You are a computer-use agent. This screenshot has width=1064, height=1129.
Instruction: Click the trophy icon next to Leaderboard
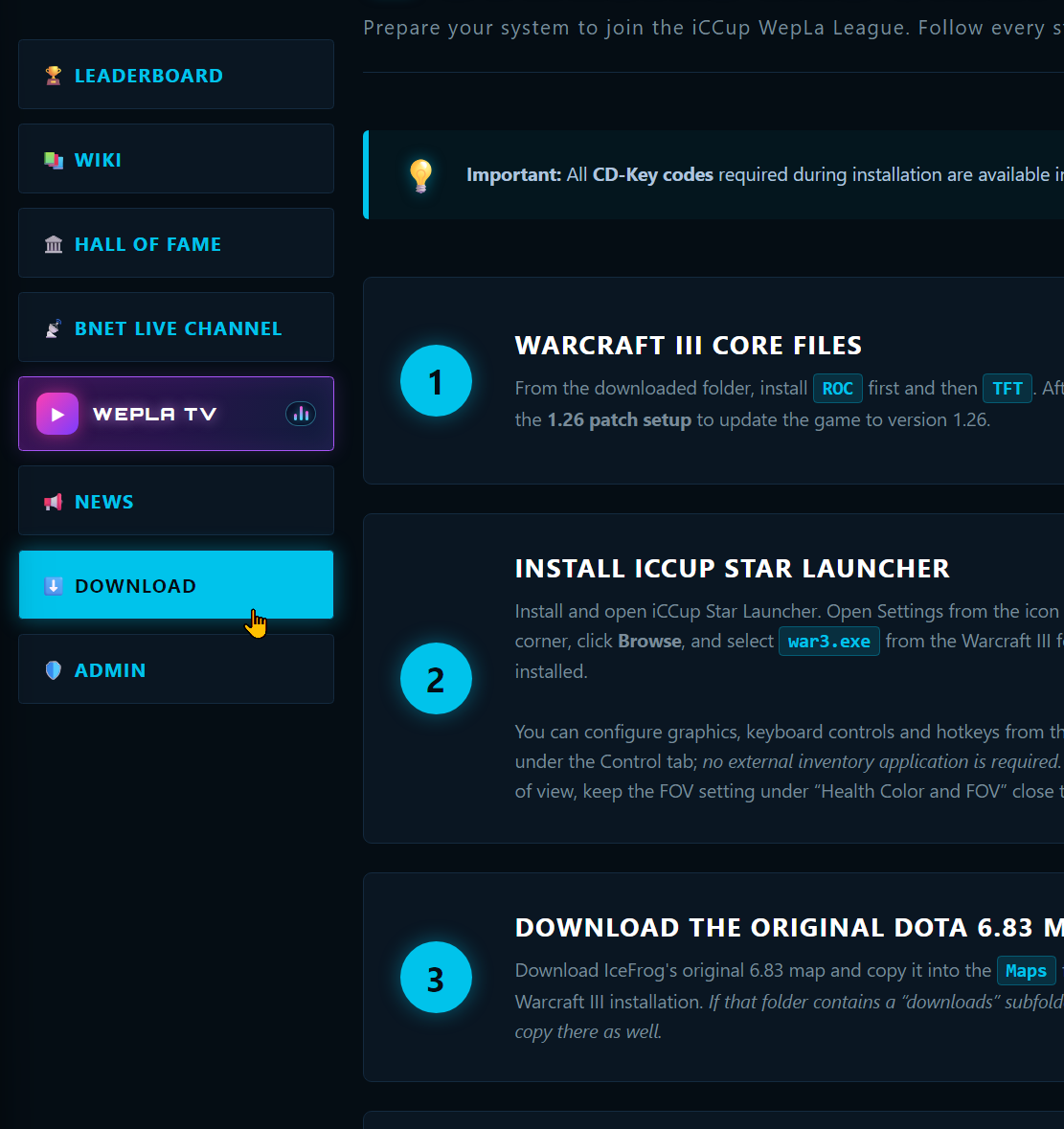[x=54, y=75]
